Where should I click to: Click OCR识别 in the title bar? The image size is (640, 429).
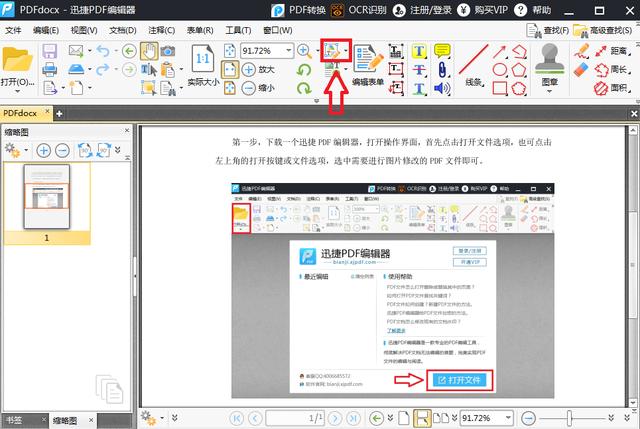(359, 10)
